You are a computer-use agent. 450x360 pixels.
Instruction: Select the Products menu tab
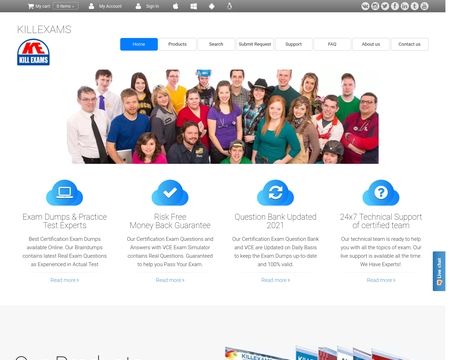pos(177,44)
